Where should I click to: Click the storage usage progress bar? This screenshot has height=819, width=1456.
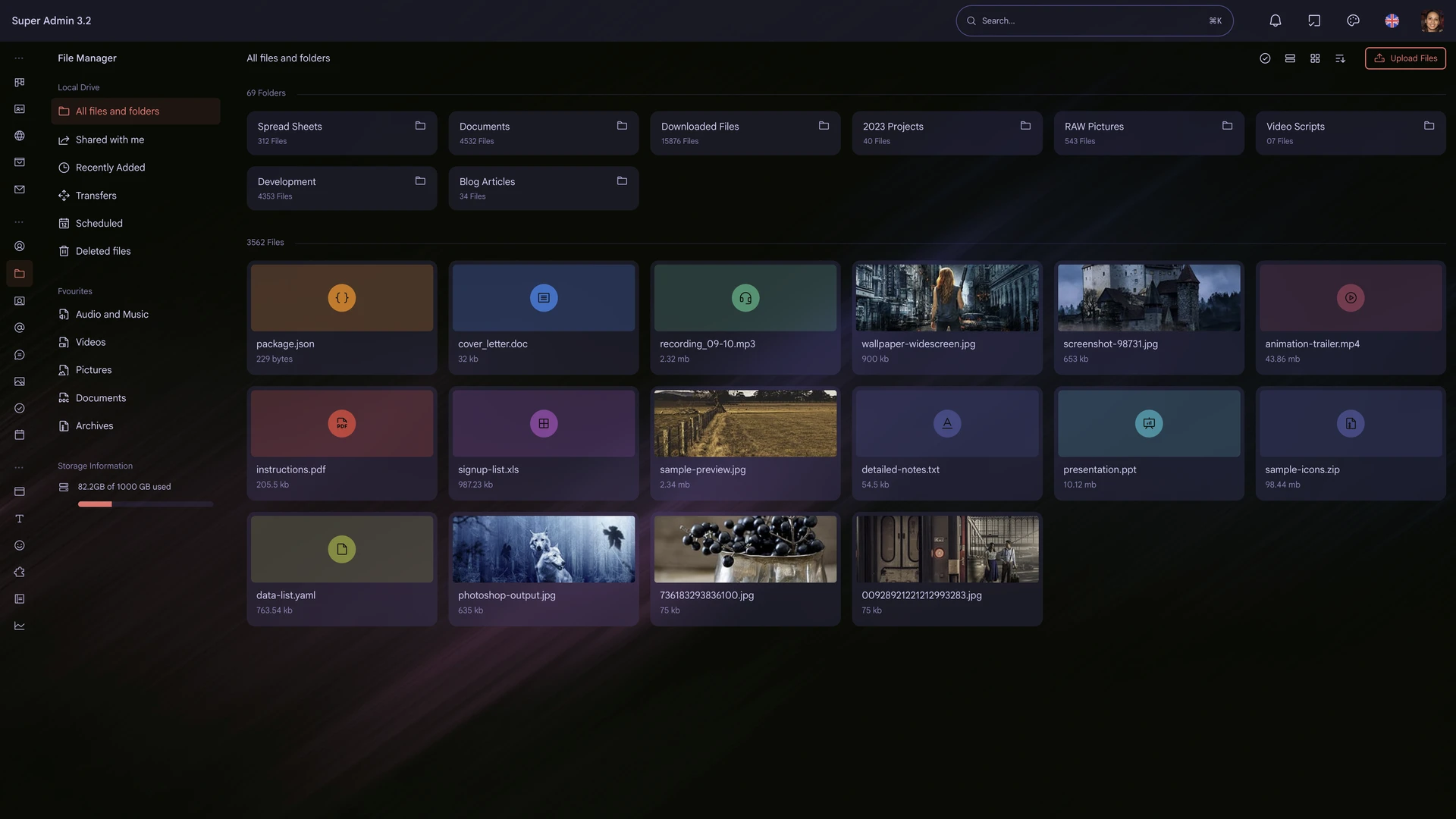pos(145,504)
